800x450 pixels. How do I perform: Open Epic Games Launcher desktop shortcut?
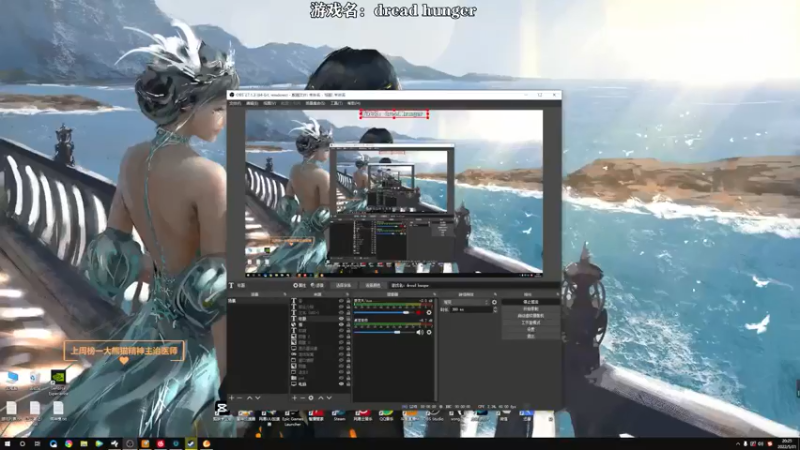(x=292, y=417)
